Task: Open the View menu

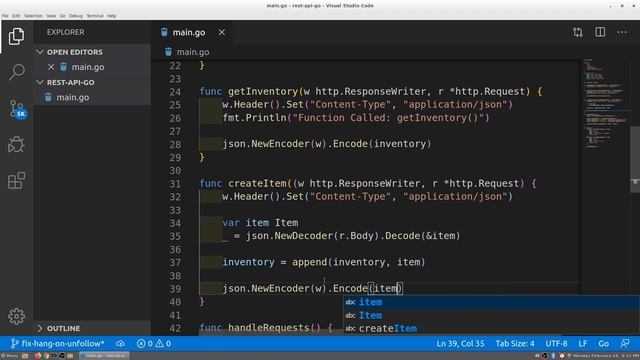Action: [51, 16]
